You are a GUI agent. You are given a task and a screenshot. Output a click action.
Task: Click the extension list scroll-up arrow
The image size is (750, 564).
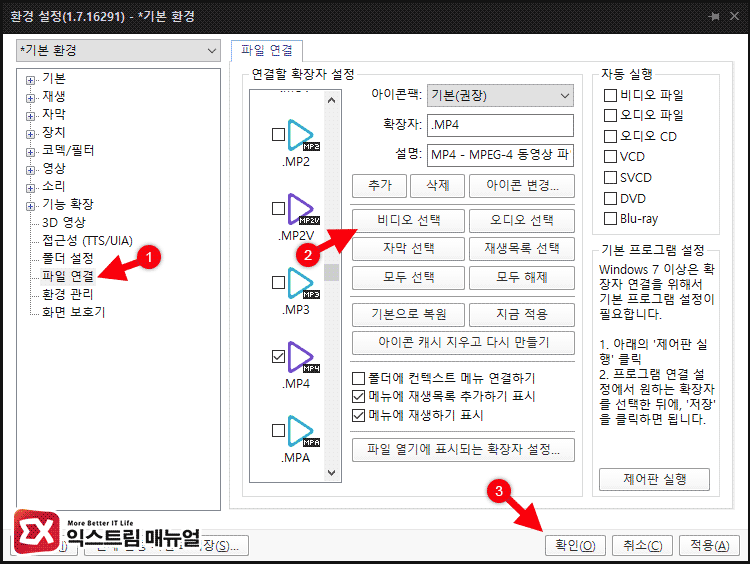coord(331,100)
